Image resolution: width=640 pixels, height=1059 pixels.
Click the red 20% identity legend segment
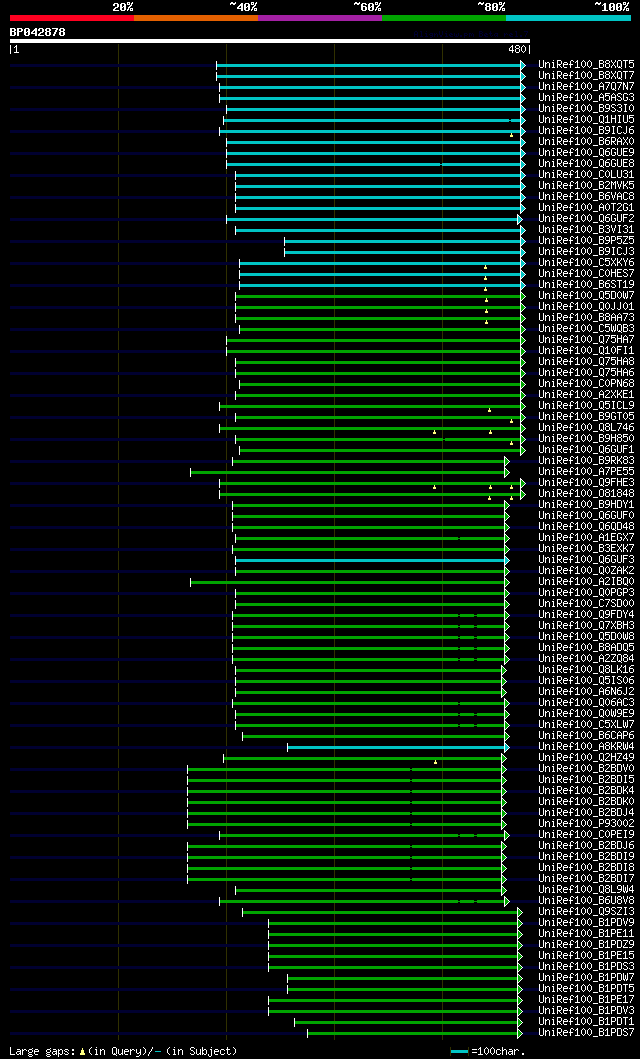tap(72, 18)
